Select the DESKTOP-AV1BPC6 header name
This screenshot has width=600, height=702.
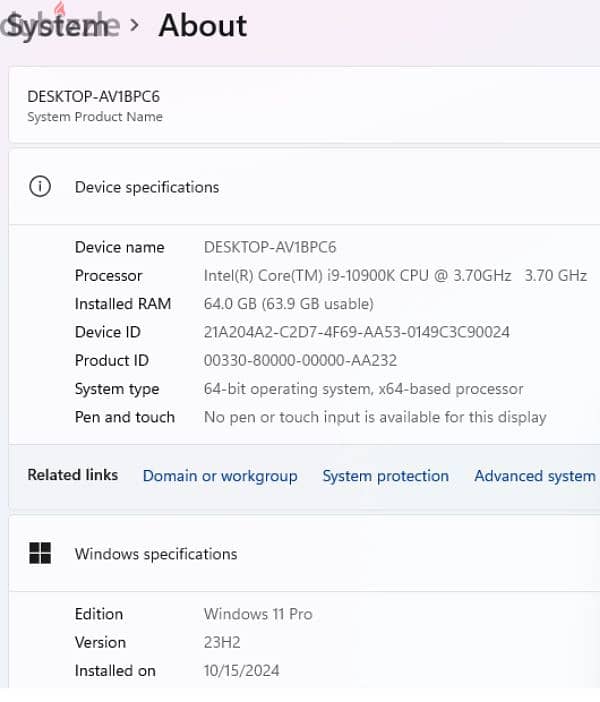[94, 96]
